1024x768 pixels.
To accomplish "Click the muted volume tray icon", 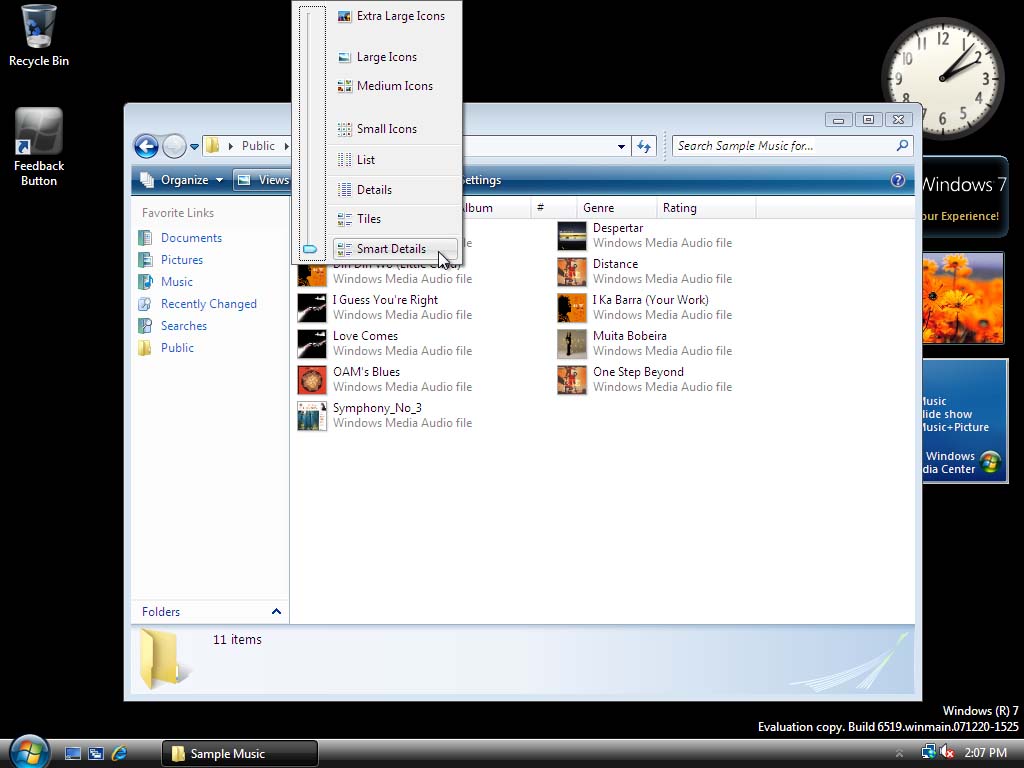I will click(948, 753).
